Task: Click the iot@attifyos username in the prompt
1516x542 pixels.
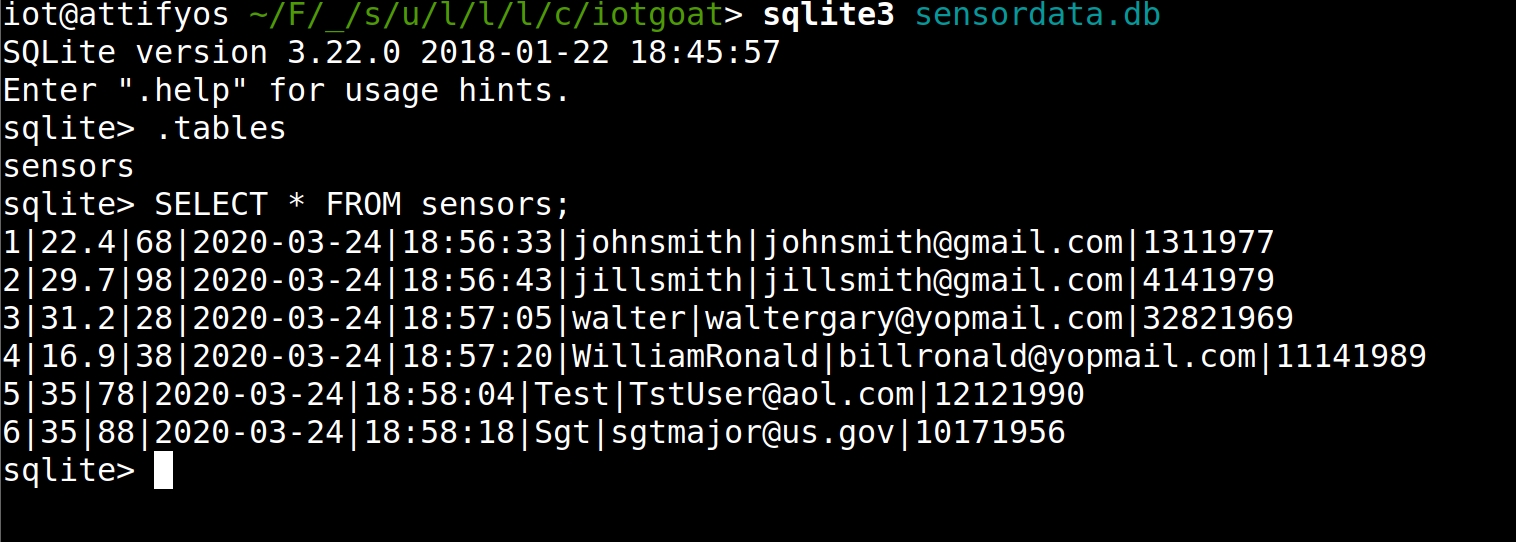Action: 116,15
